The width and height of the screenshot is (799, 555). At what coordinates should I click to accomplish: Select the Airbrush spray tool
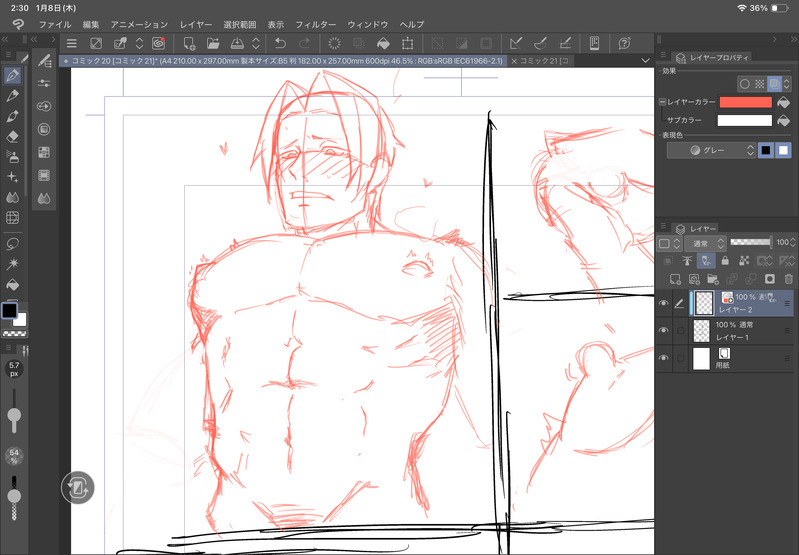pyautogui.click(x=13, y=156)
